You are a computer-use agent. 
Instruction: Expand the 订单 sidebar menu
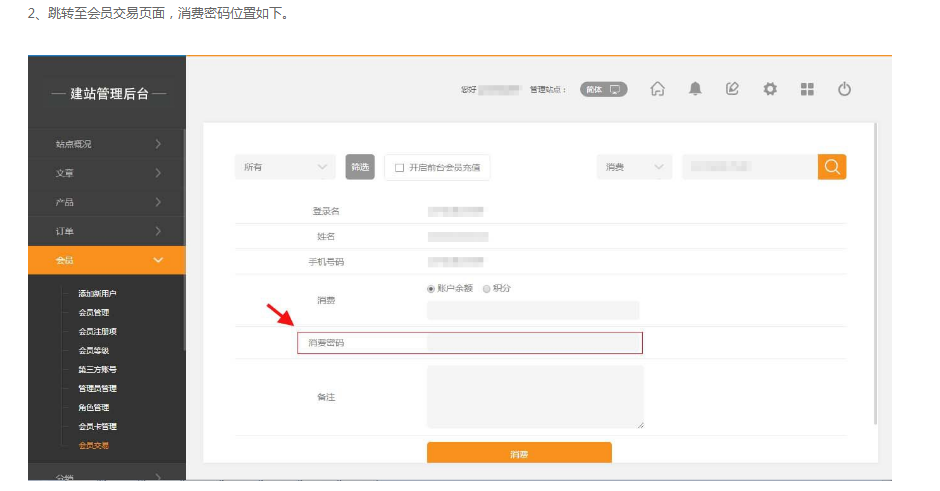pyautogui.click(x=106, y=231)
